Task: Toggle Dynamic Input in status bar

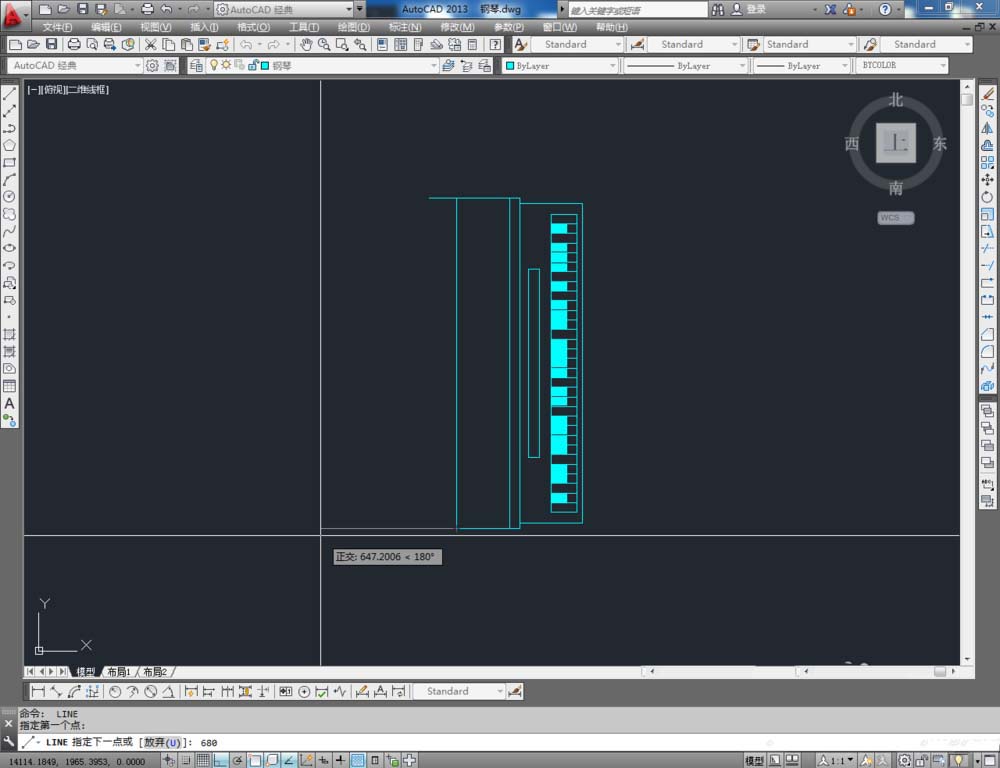Action: pos(323,760)
